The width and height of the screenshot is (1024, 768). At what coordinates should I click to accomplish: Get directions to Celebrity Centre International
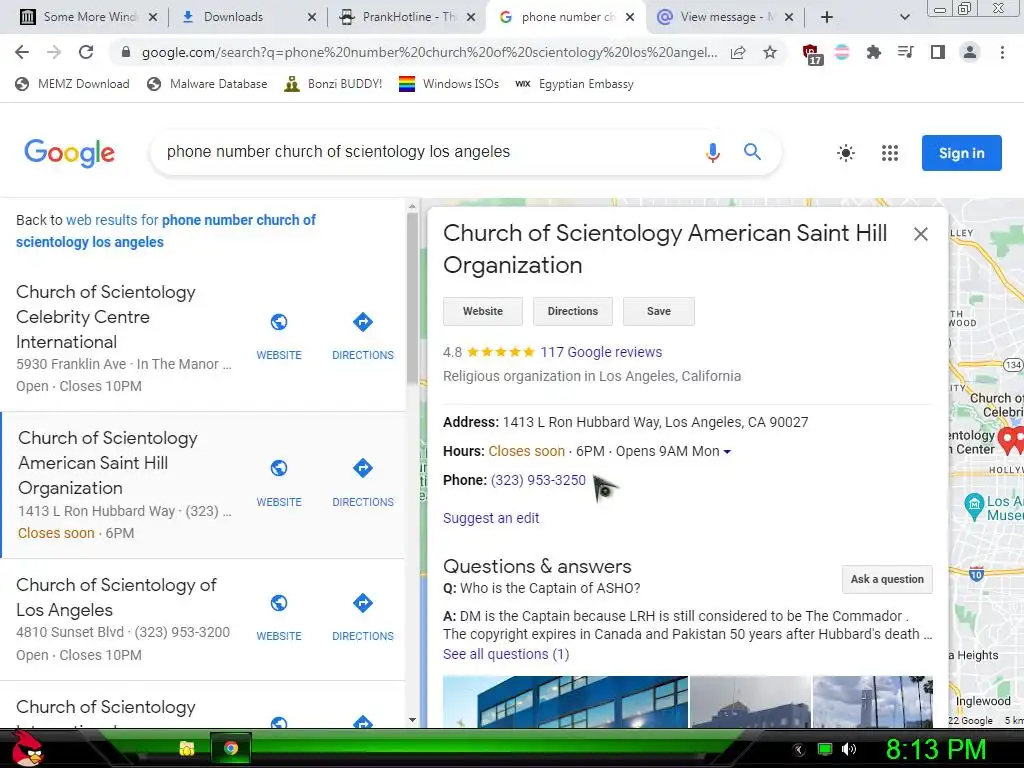coord(362,322)
